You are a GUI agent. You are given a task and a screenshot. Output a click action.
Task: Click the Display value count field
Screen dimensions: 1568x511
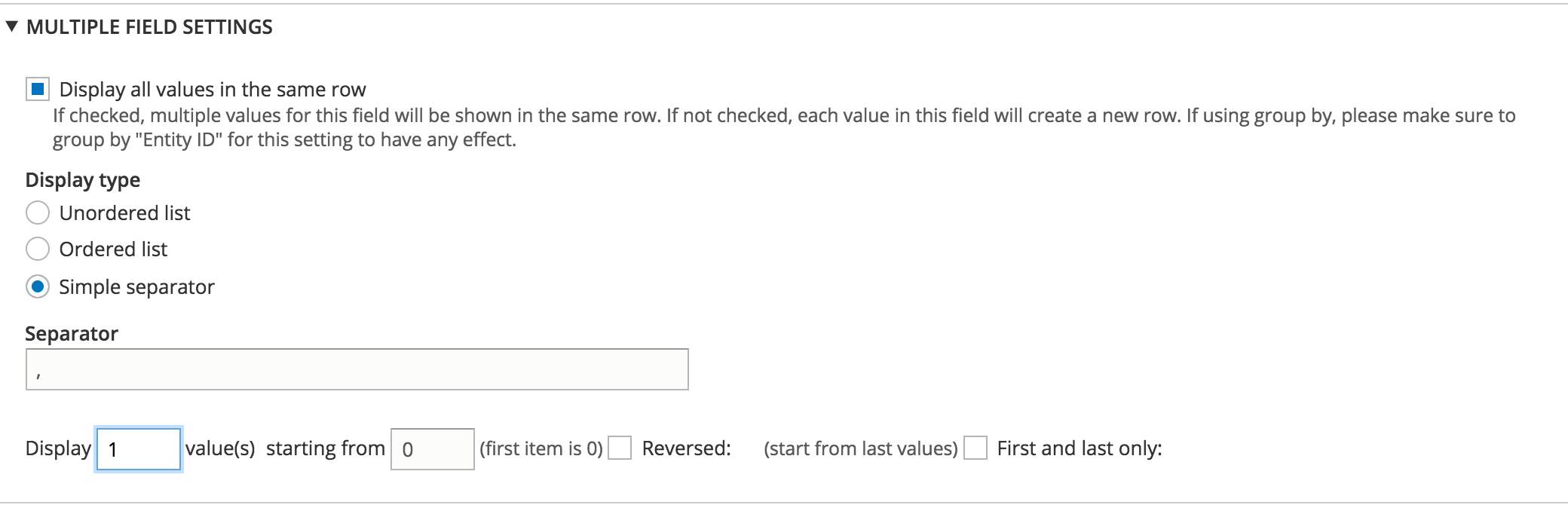[x=139, y=449]
